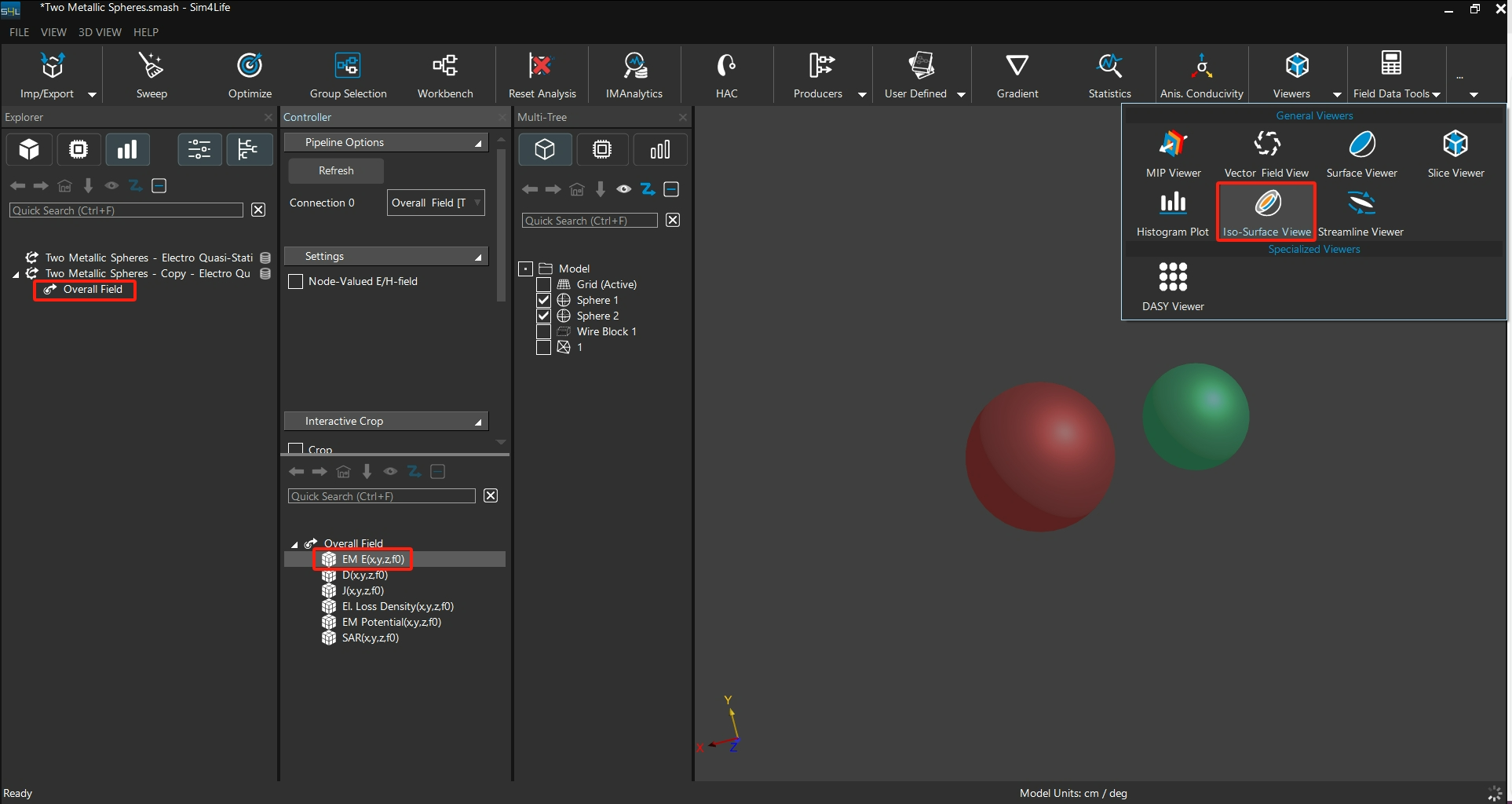Click the Explorer Quick Search field
This screenshot has height=804, width=1512.
(x=126, y=210)
